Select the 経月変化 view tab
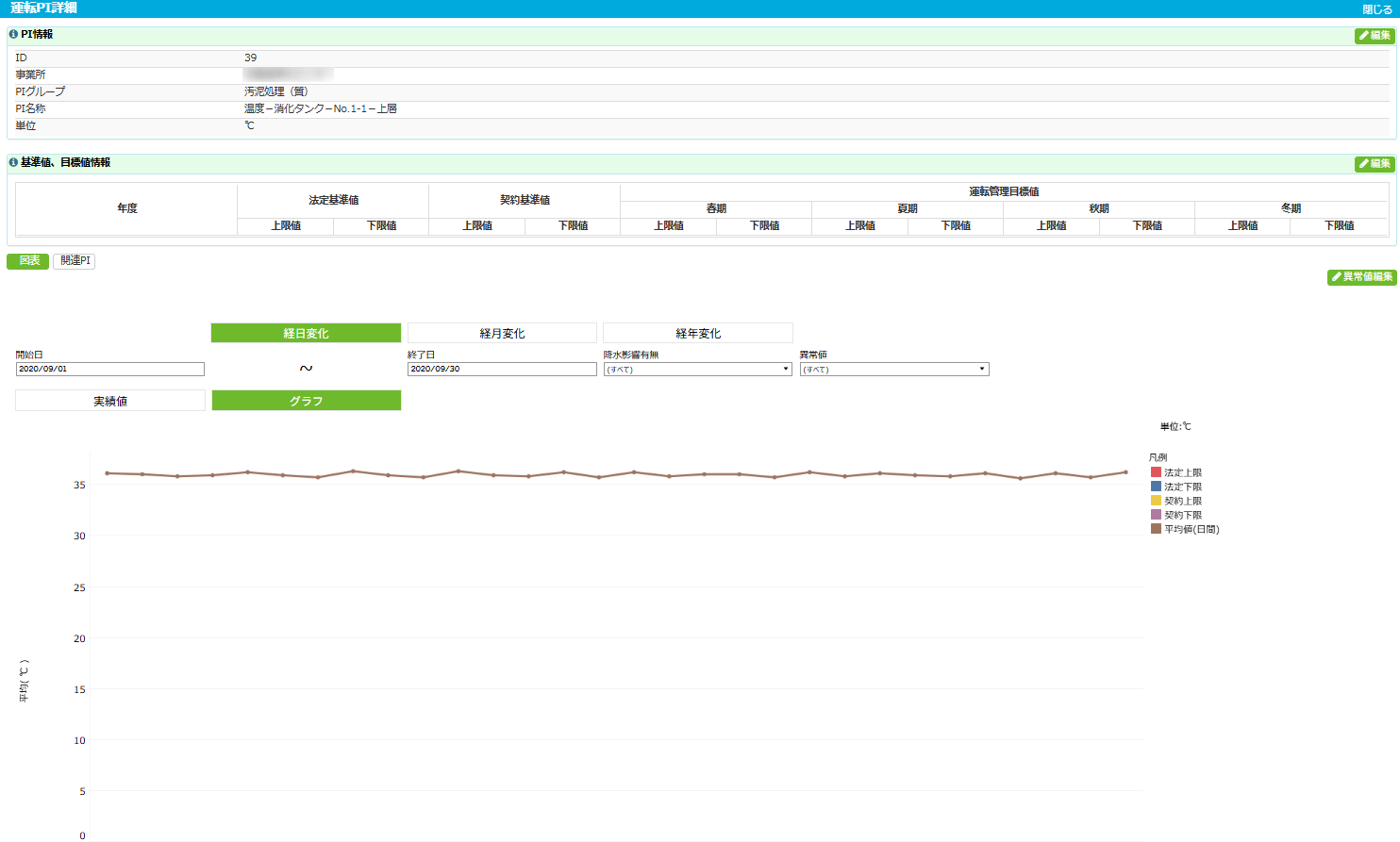 pos(502,334)
